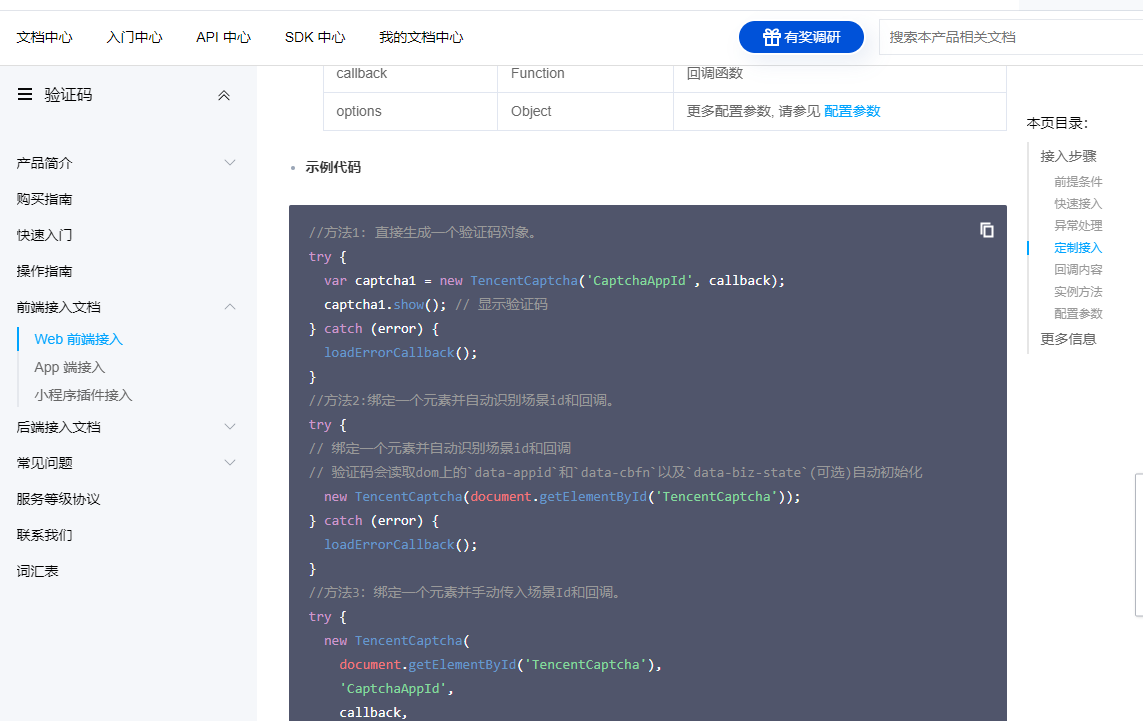This screenshot has width=1143, height=721.
Task: Open 购买指南 in the sidebar
Action: click(44, 199)
